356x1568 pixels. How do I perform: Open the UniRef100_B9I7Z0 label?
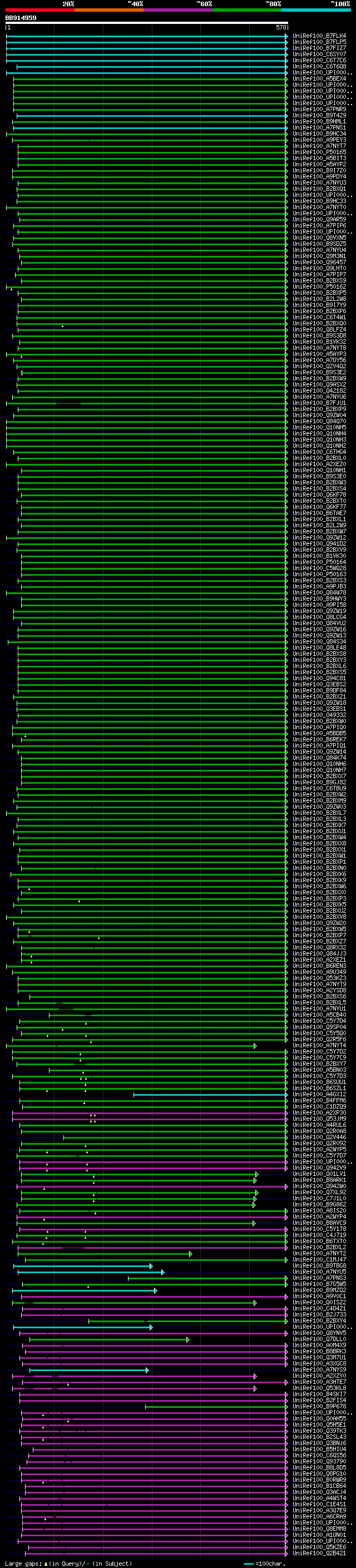319,170
